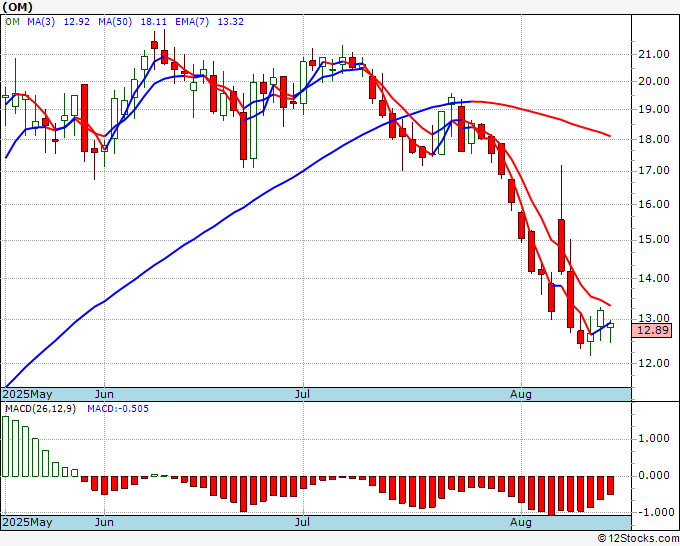Click the OM legend label
The image size is (680, 546).
coord(13,22)
